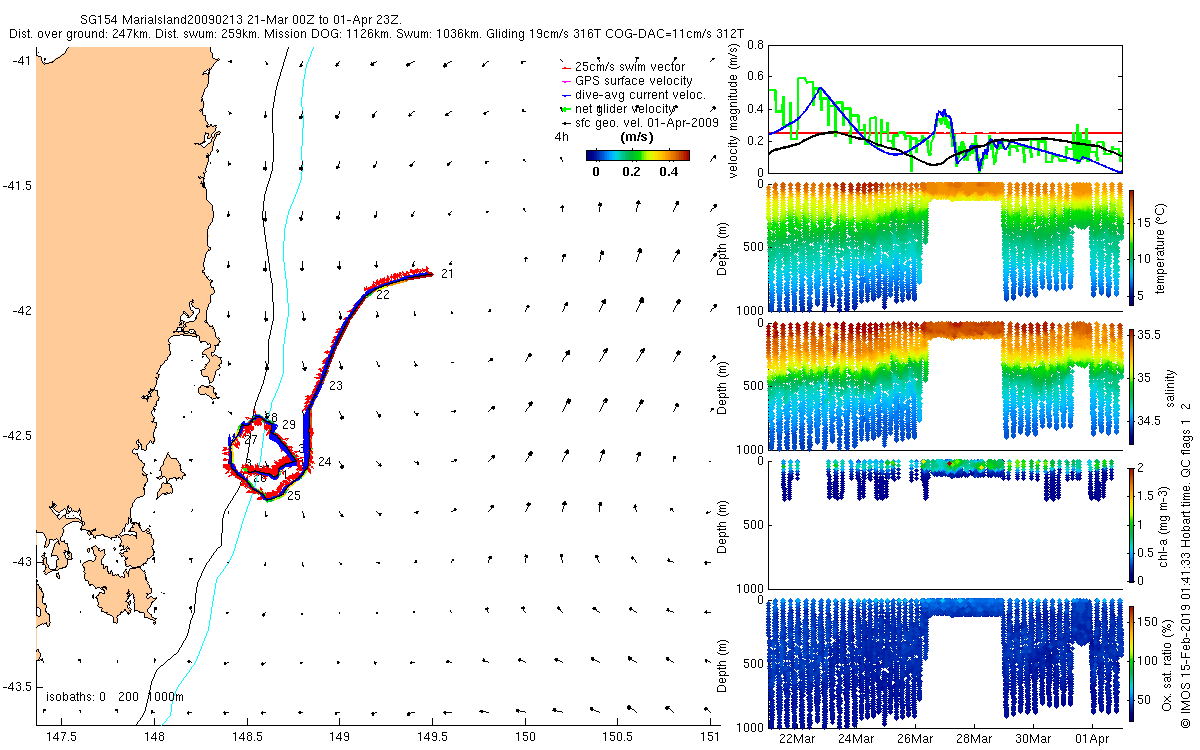Screen dimensions: 1200x750
Task: Click the 34.5 tick on the salinity colorbar
Action: [x=1148, y=421]
